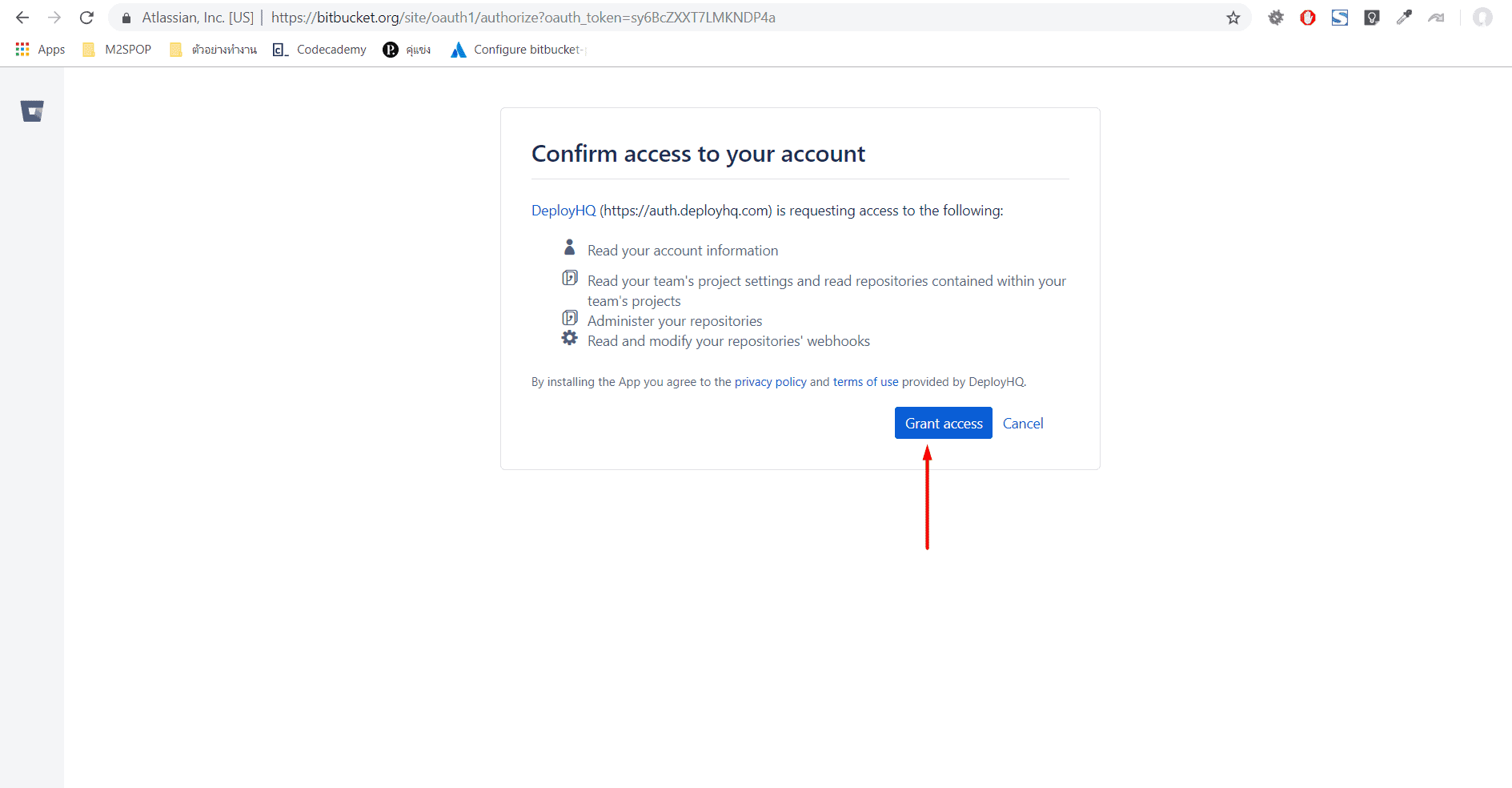
Task: Open the AdBlock extension icon
Action: pos(1308,17)
